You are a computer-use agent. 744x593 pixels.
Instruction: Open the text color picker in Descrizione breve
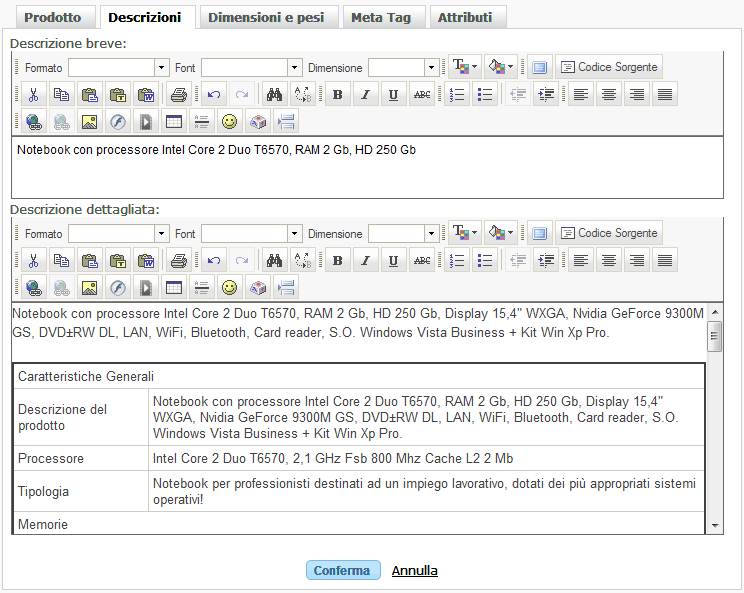(464, 67)
